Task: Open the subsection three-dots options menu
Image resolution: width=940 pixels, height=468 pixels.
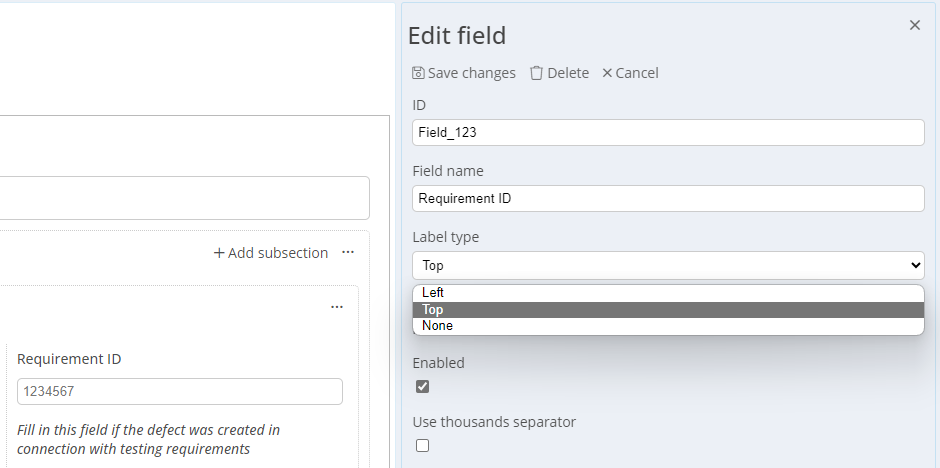Action: 337,307
